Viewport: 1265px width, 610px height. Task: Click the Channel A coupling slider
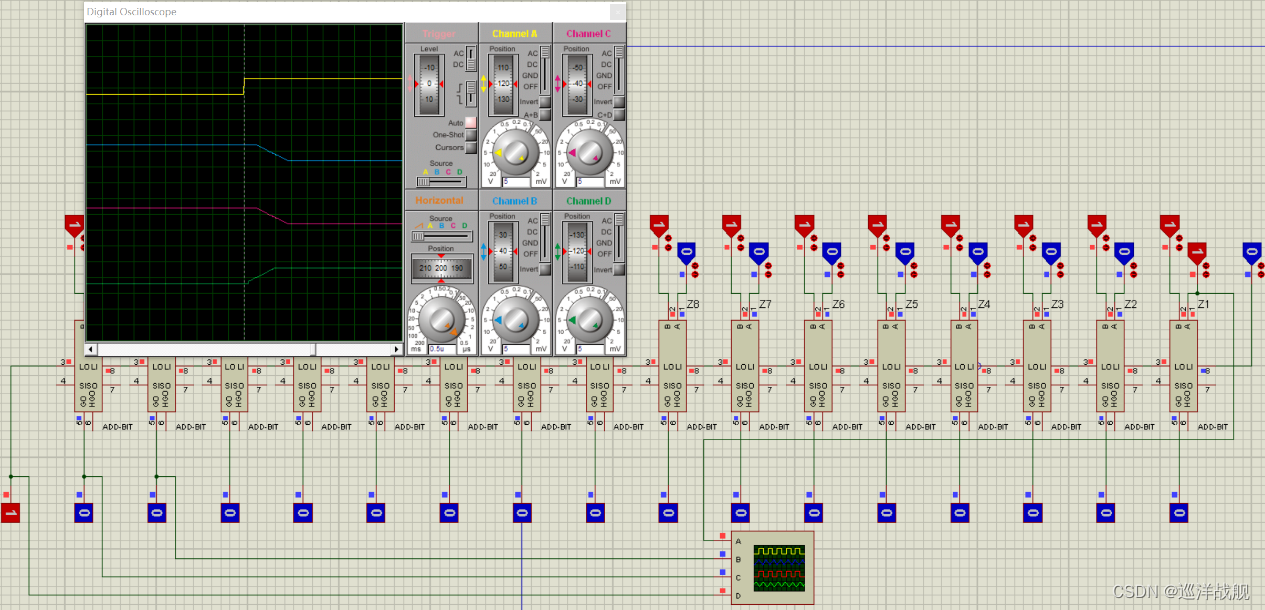545,69
